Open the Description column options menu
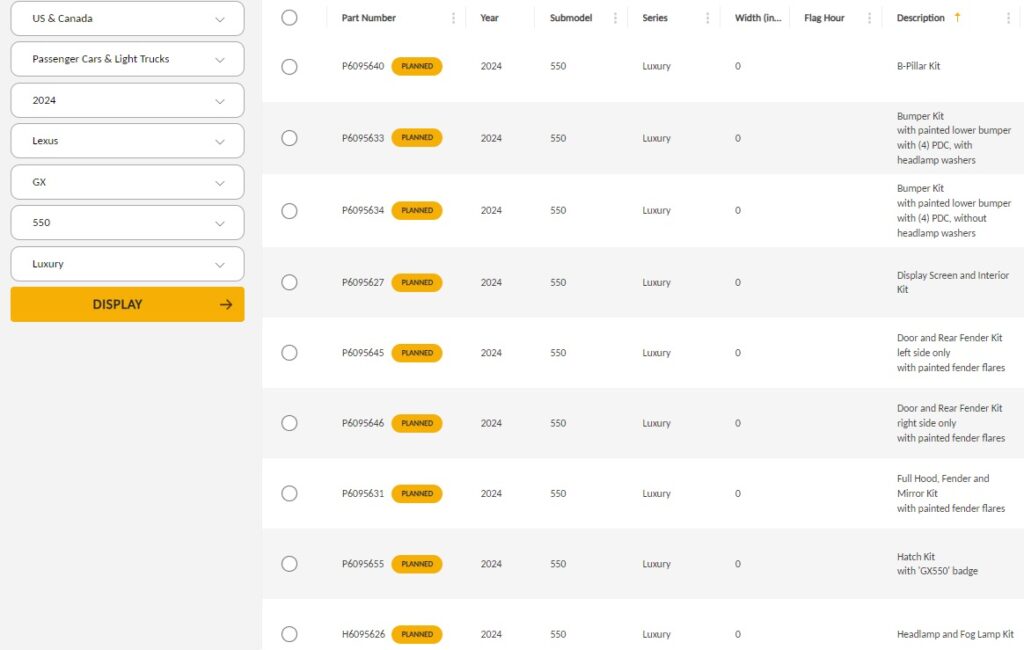The image size is (1024, 650). coord(1008,18)
